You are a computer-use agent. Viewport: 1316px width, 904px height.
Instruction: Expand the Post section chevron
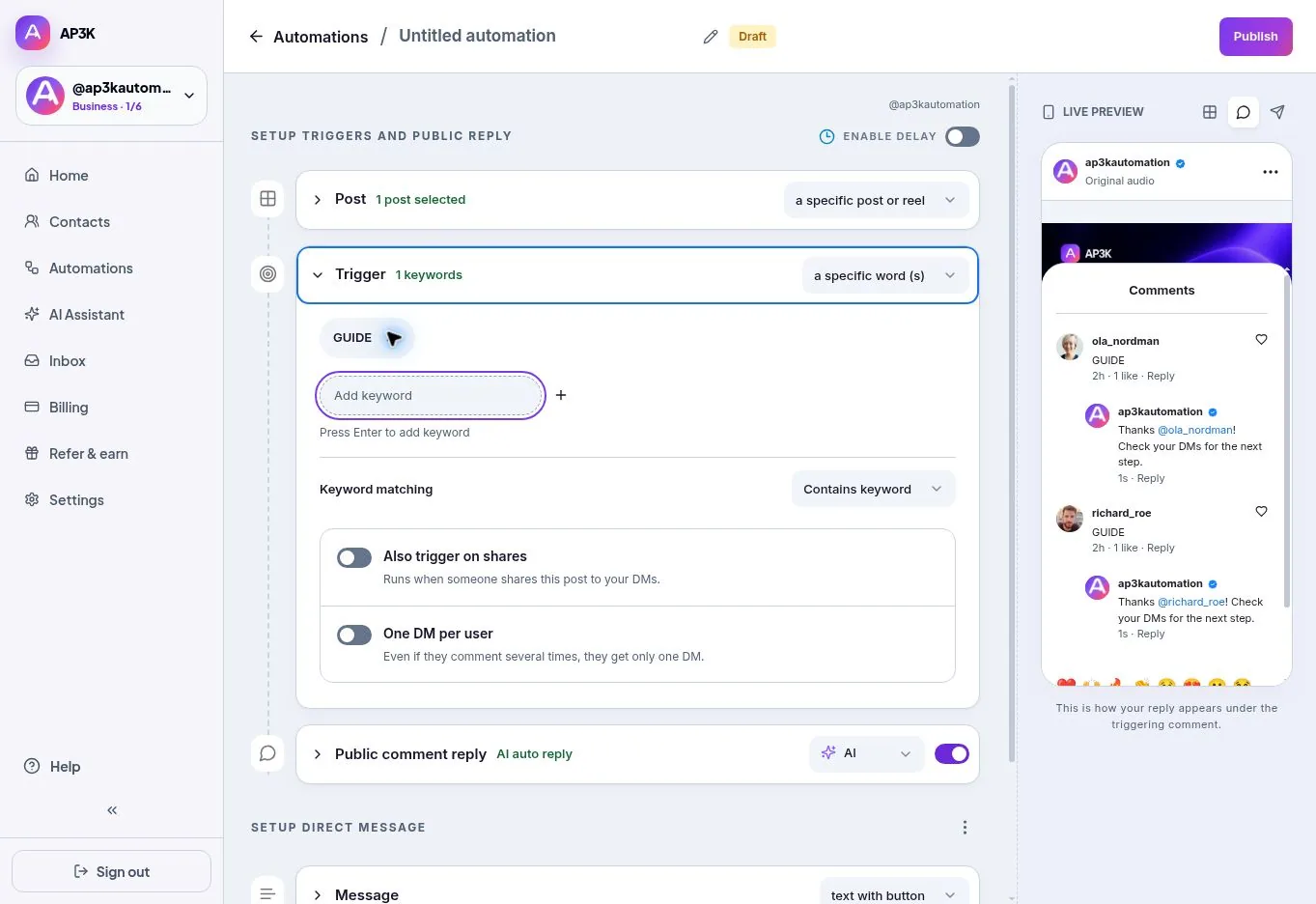pos(318,200)
